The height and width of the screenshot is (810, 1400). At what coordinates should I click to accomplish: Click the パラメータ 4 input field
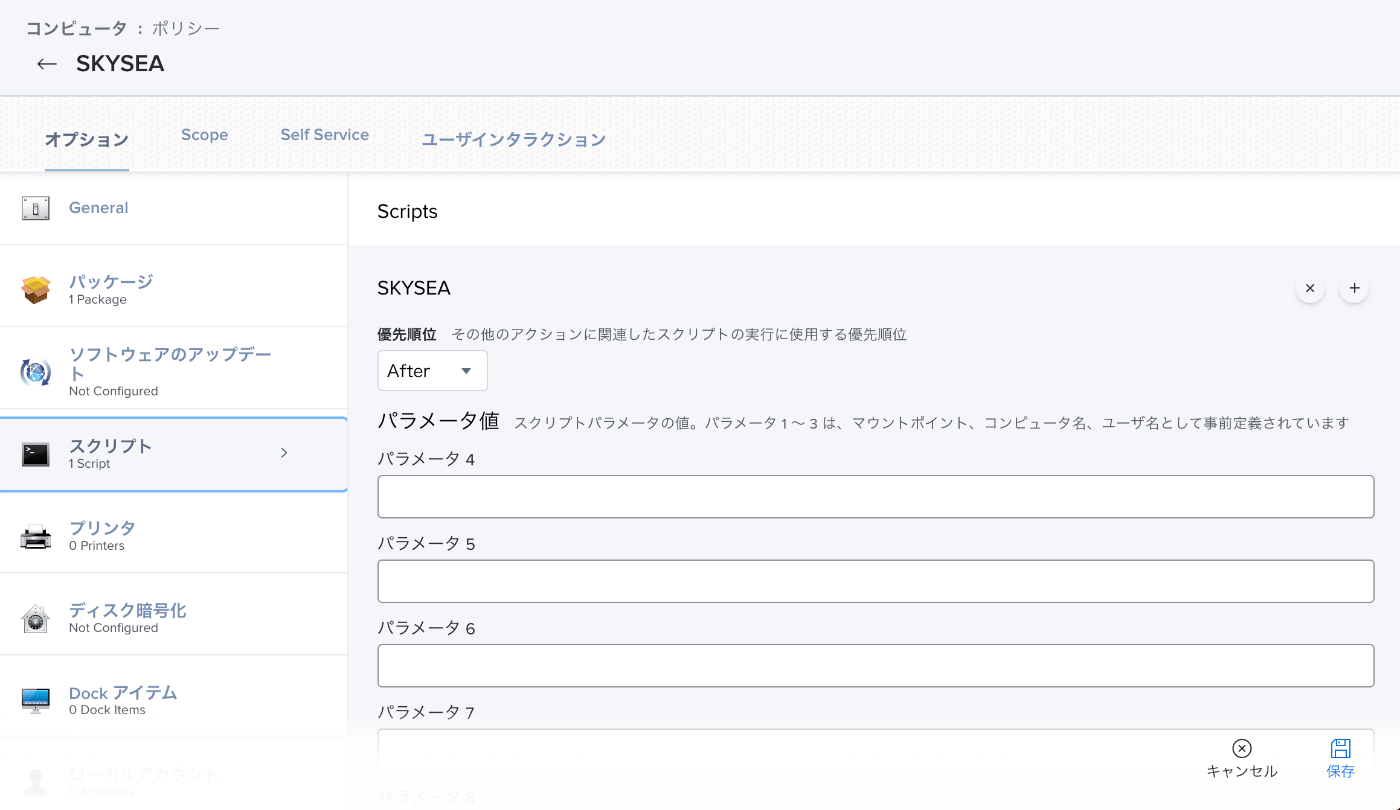coord(876,497)
